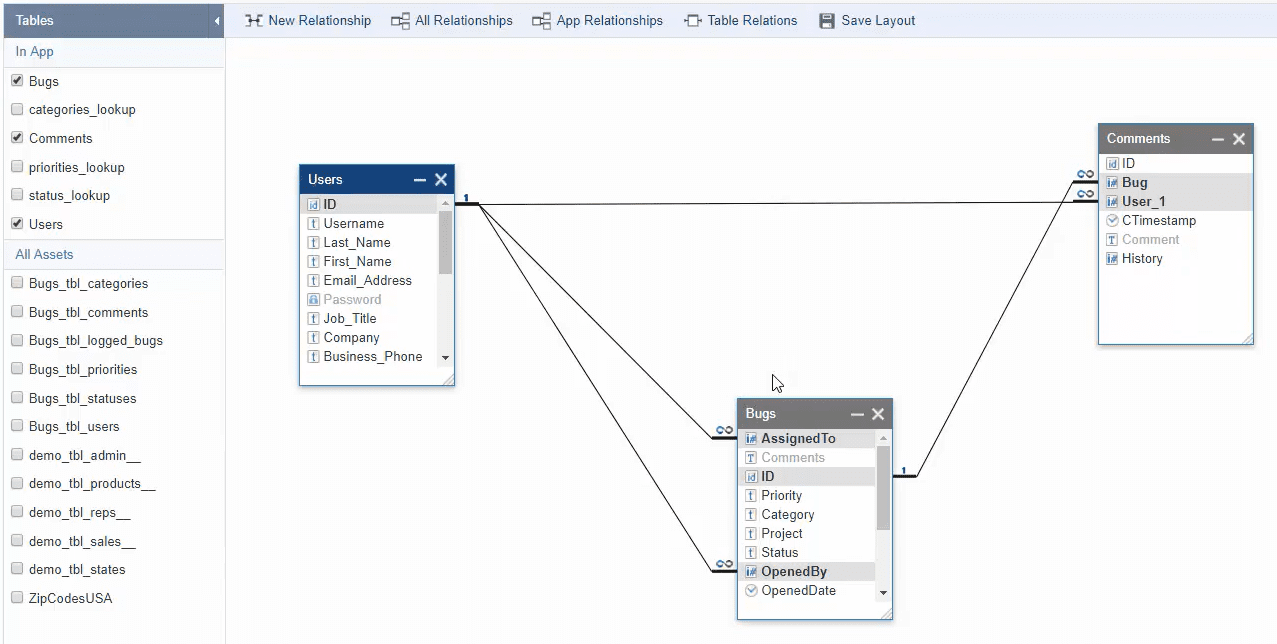1277x644 pixels.
Task: Minimize the Users table box
Action: click(x=420, y=180)
